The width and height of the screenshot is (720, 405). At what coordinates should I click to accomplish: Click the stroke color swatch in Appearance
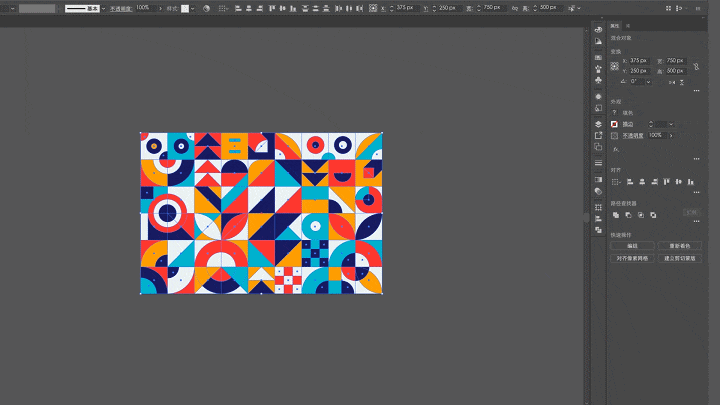pyautogui.click(x=615, y=124)
